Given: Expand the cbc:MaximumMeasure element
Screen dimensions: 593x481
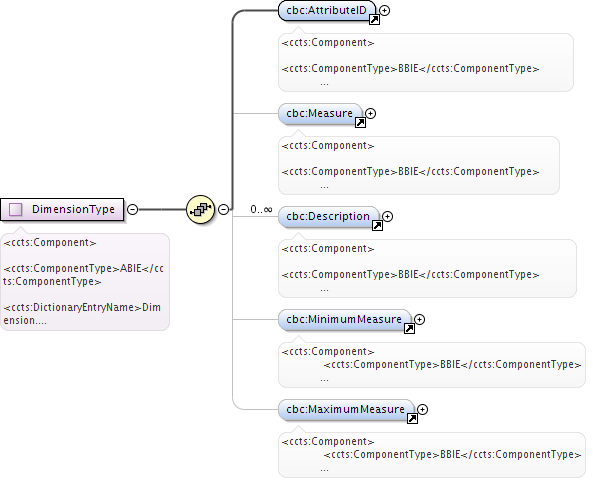Looking at the screenshot, I should click(422, 410).
